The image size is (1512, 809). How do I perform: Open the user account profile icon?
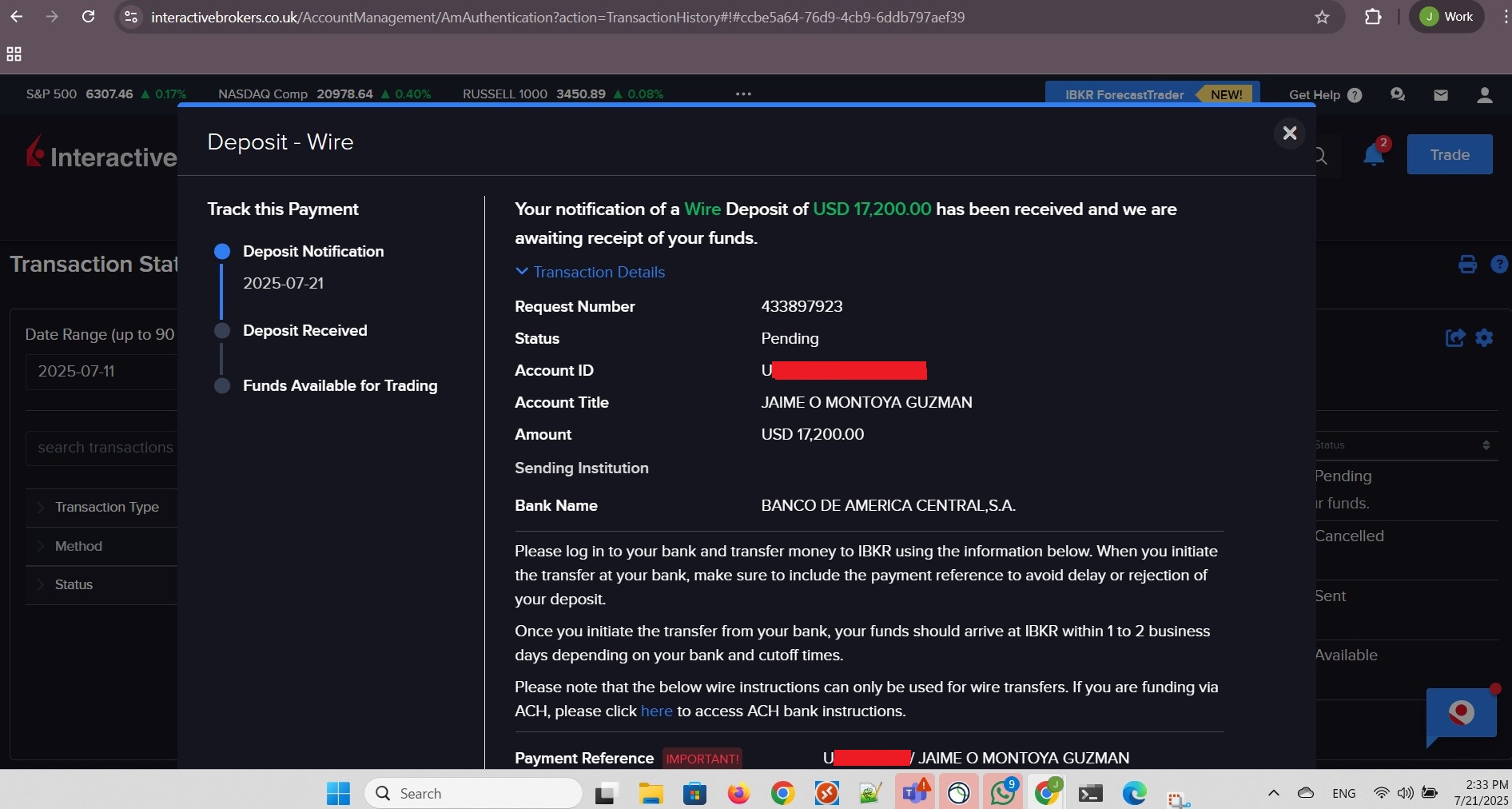(1484, 94)
